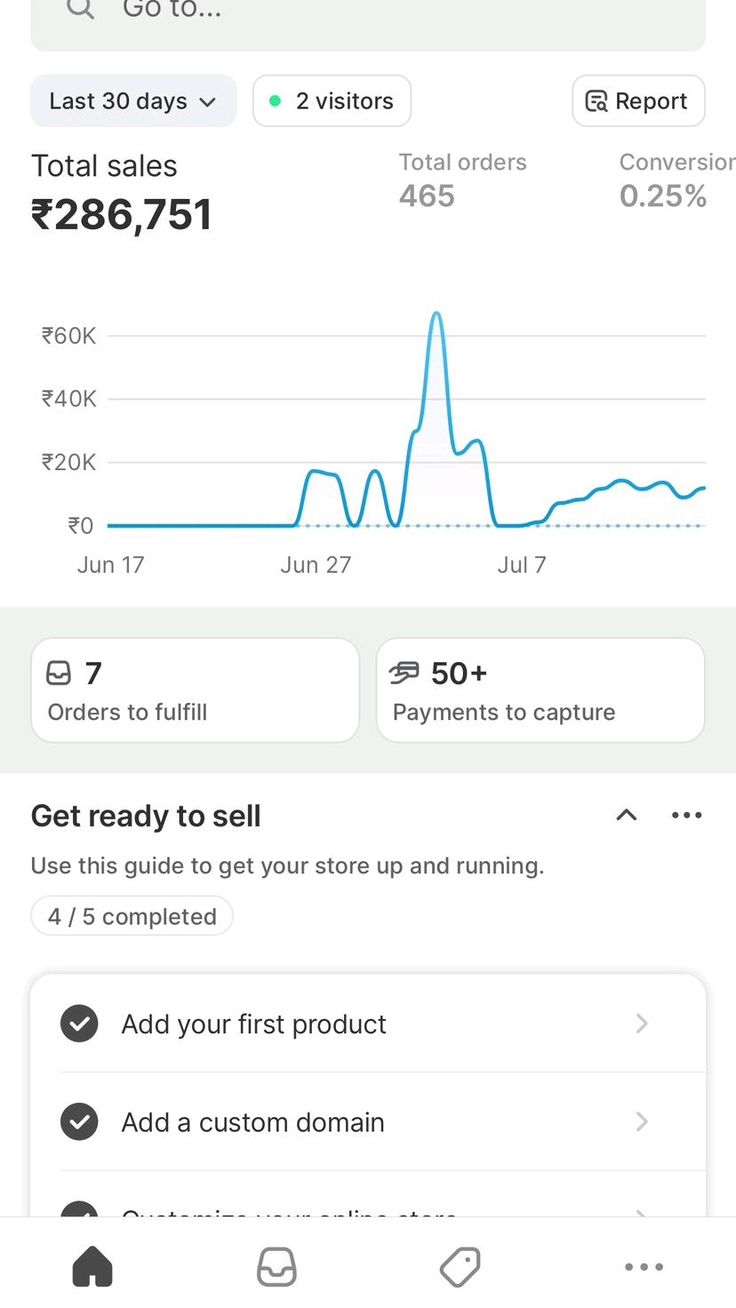Image resolution: width=736 pixels, height=1308 pixels.
Task: Expand Add a custom domain chevron
Action: [642, 1122]
